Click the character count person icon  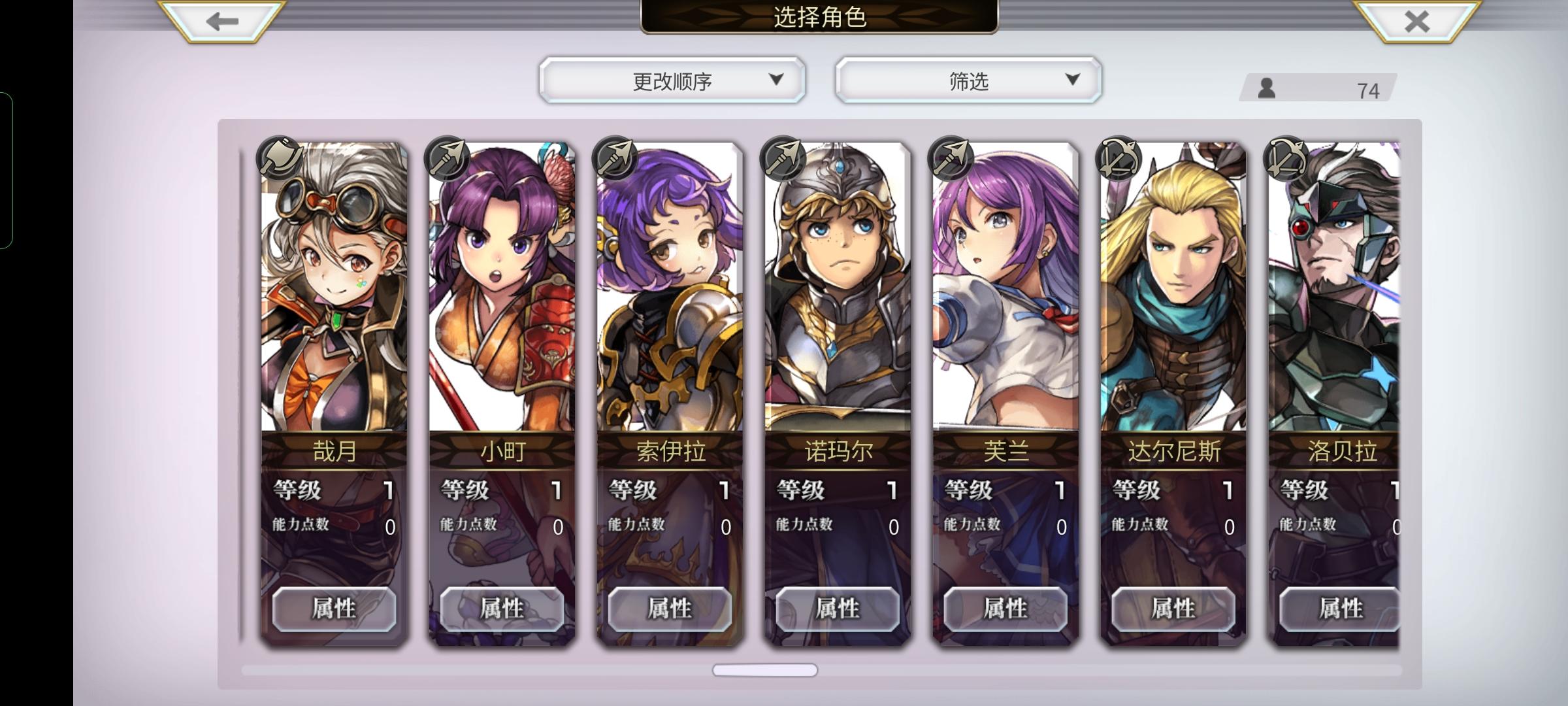[1267, 88]
